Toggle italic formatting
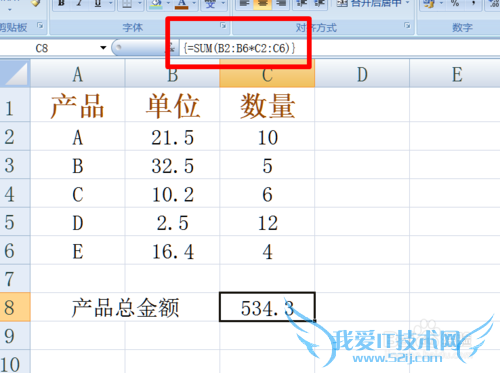This screenshot has width=500, height=373. tap(79, 4)
